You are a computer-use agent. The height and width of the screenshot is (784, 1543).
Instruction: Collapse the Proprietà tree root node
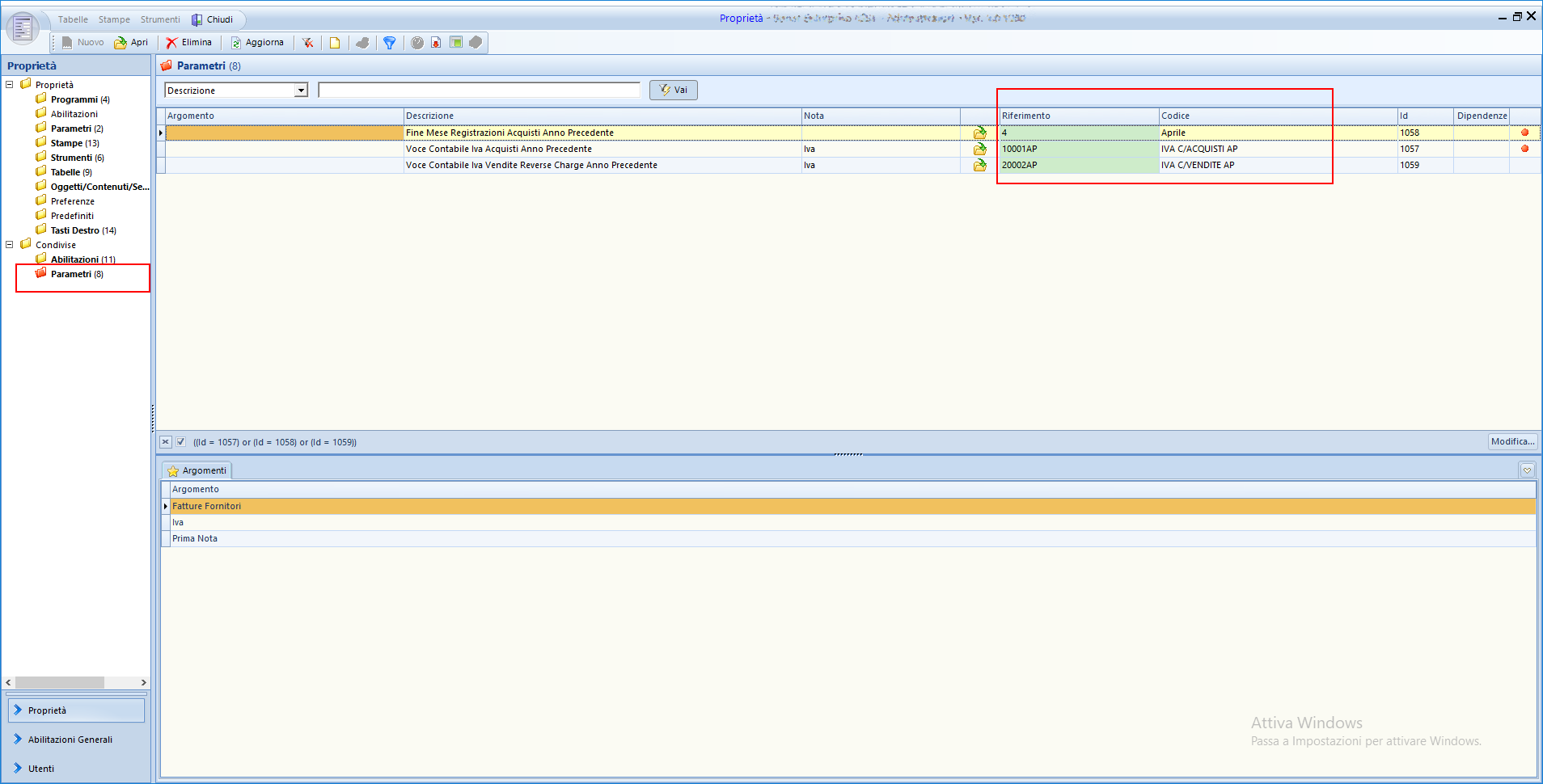pos(10,85)
